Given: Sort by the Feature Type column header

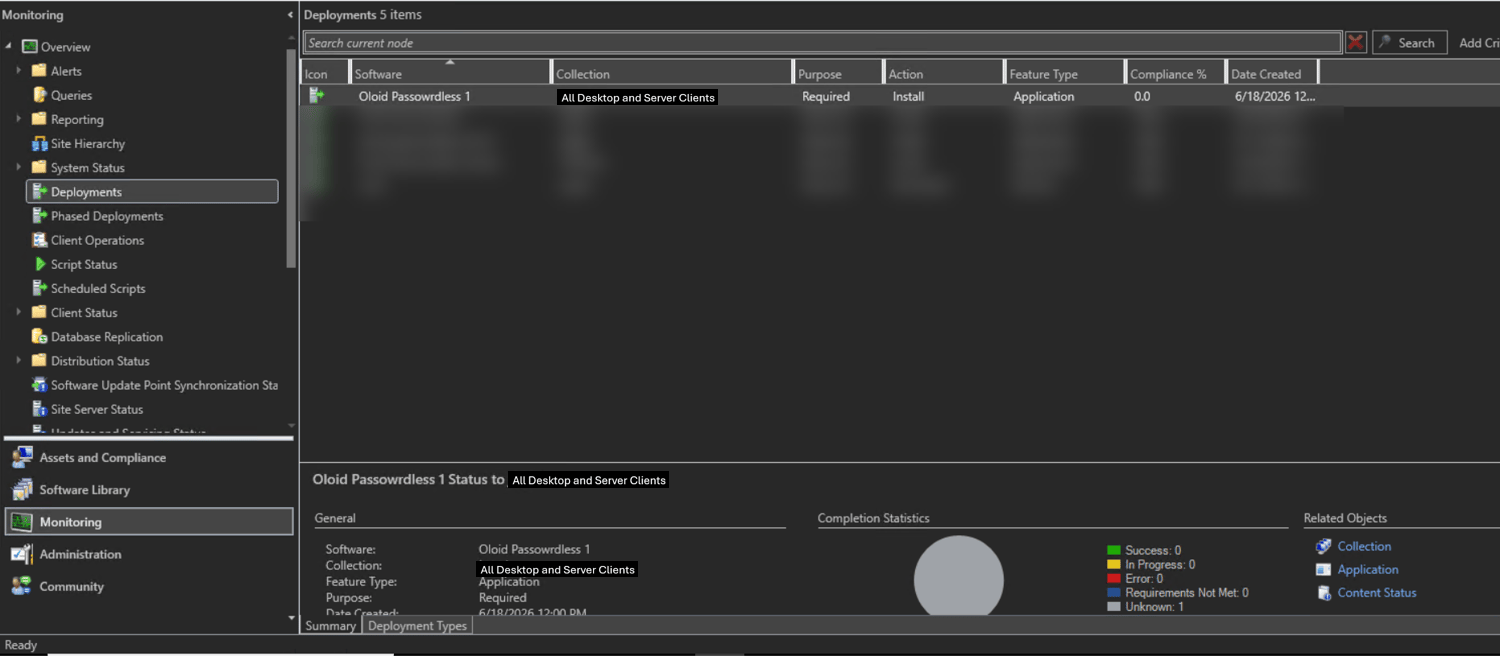Looking at the screenshot, I should (x=1065, y=73).
